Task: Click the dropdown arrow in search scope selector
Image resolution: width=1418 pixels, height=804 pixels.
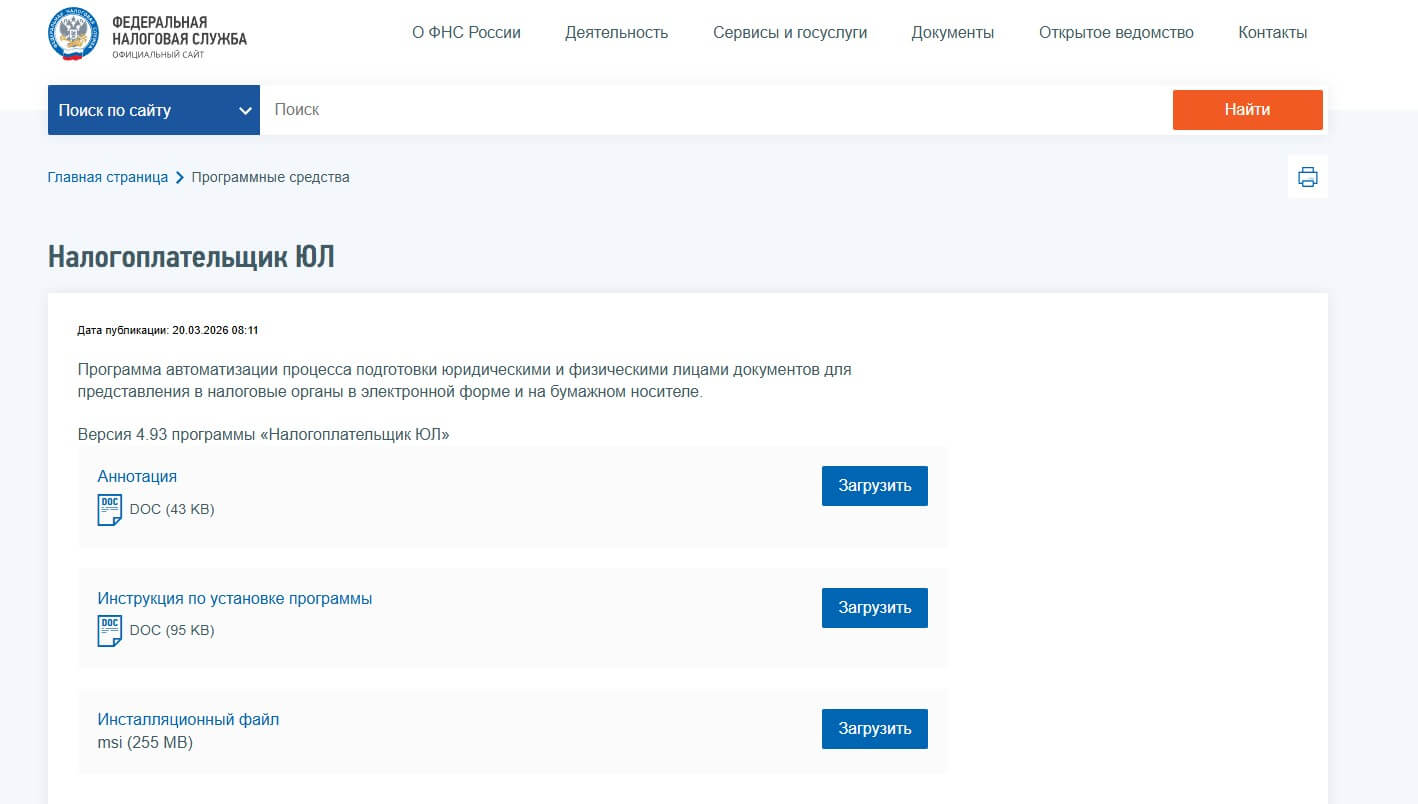Action: pos(245,111)
